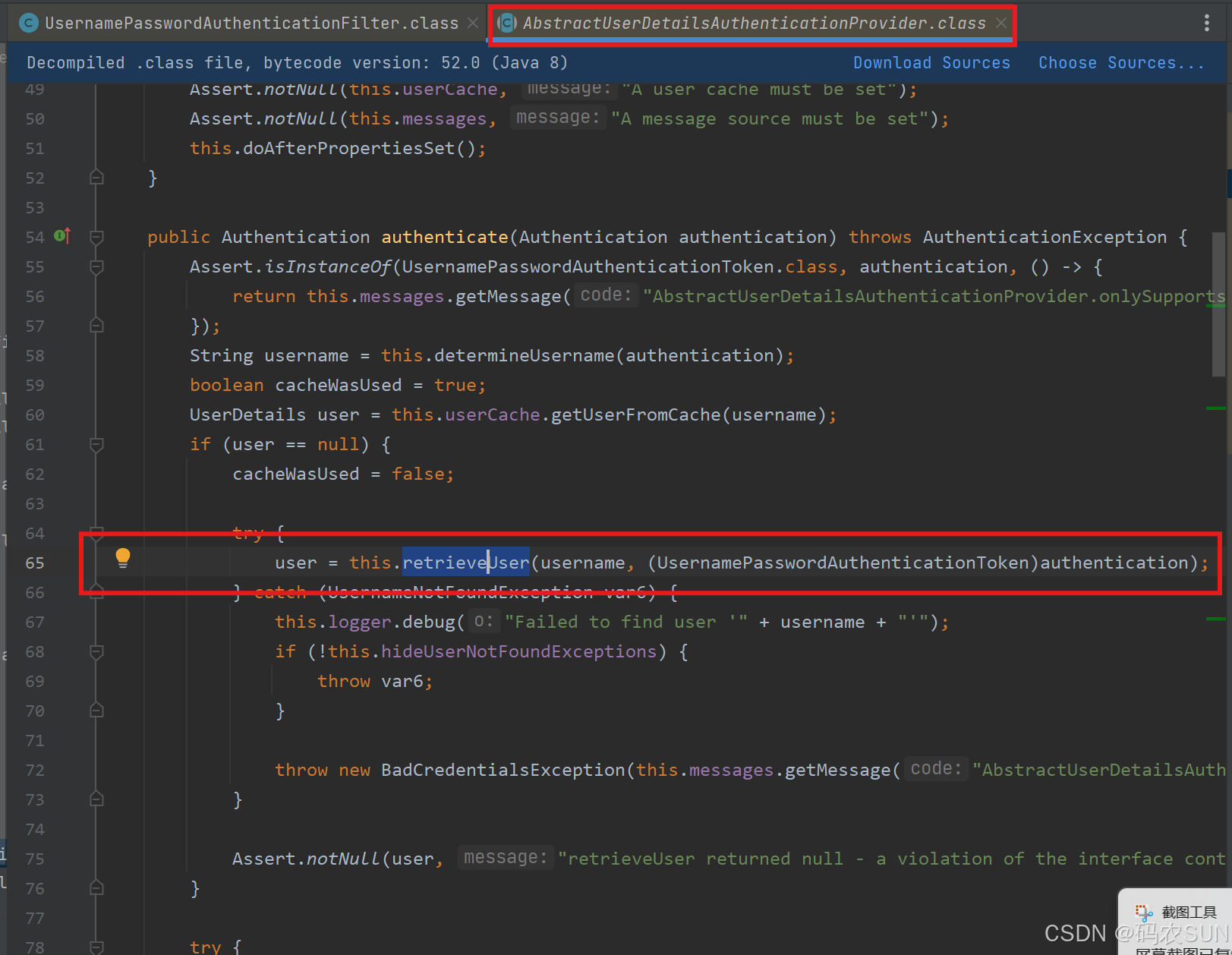The width and height of the screenshot is (1232, 955).
Task: Click the retrieveUser method call
Action: tap(465, 563)
